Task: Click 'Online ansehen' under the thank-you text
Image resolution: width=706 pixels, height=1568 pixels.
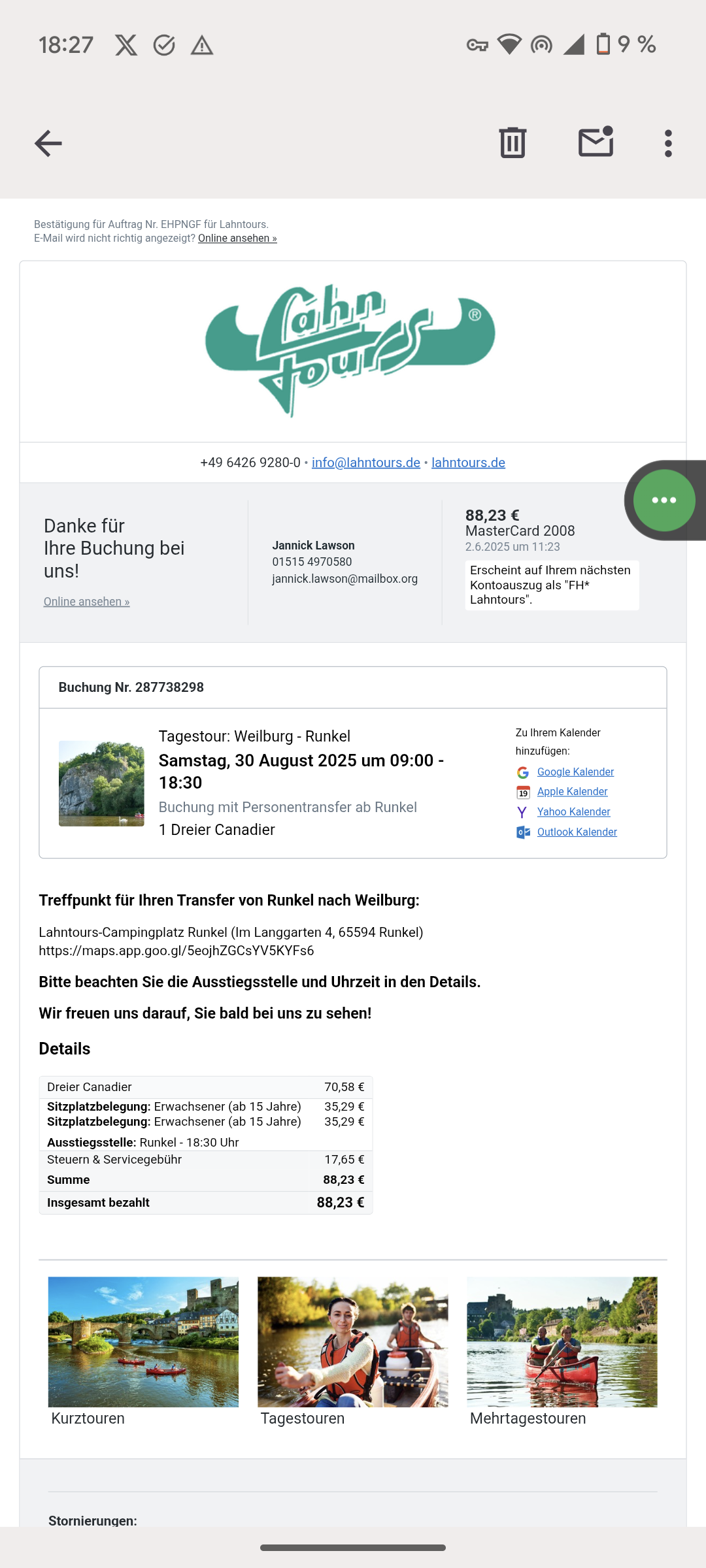Action: [86, 602]
